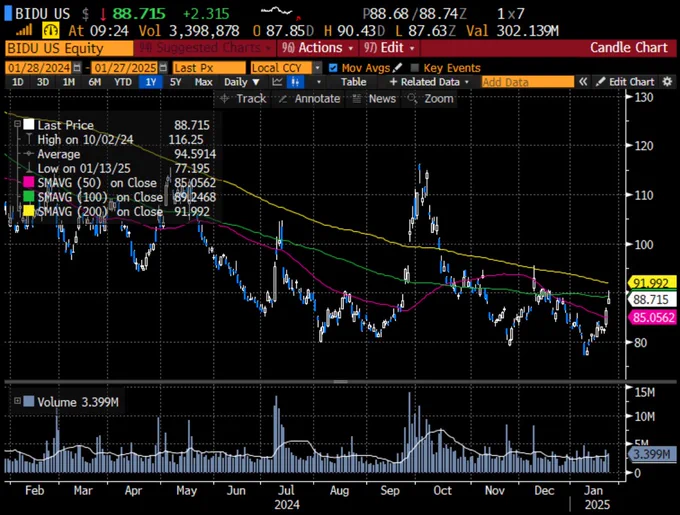Toggle the Mov Avgs checkbox
The width and height of the screenshot is (680, 515).
333,68
